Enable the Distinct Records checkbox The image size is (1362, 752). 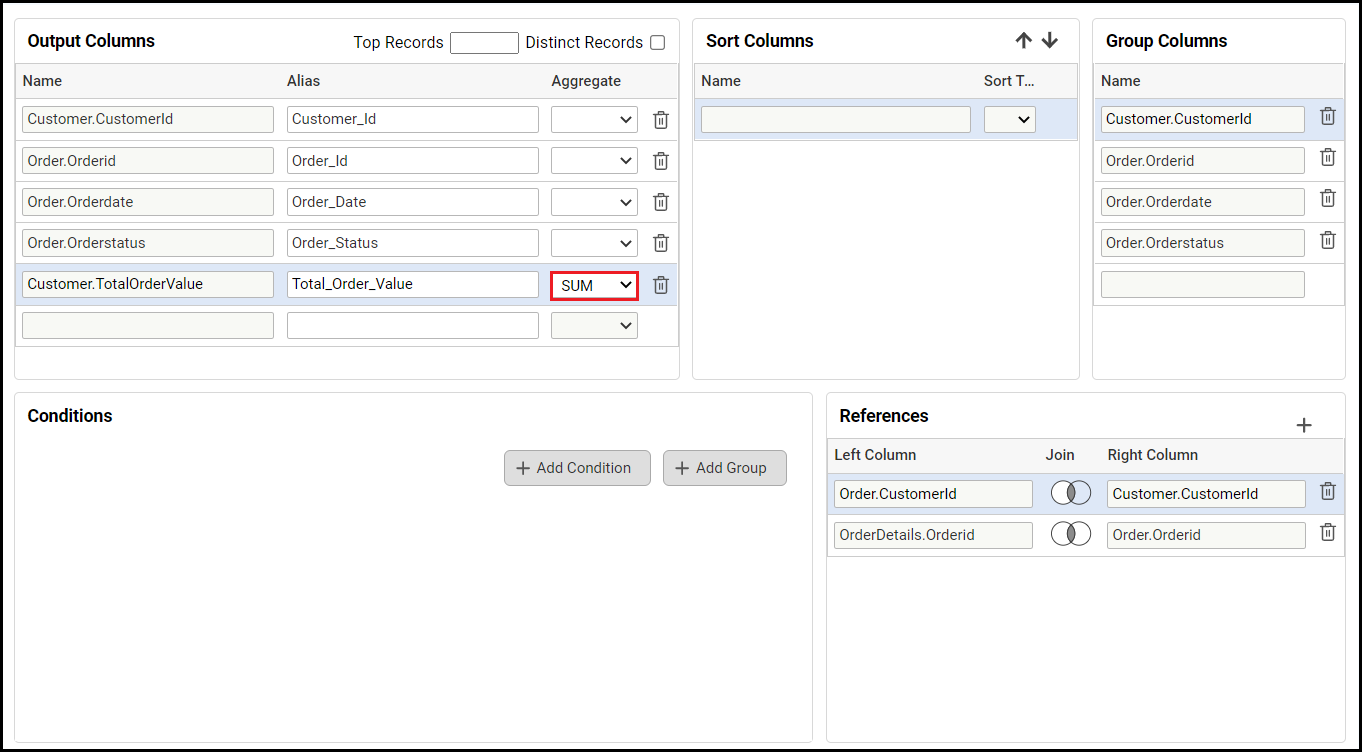point(657,42)
